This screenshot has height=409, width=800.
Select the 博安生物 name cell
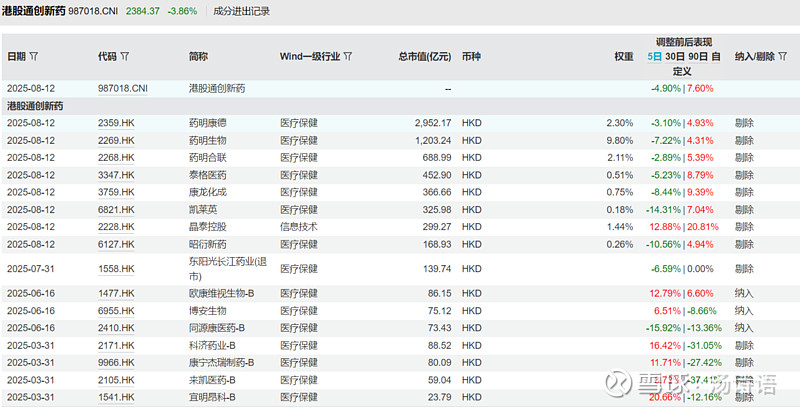(208, 311)
